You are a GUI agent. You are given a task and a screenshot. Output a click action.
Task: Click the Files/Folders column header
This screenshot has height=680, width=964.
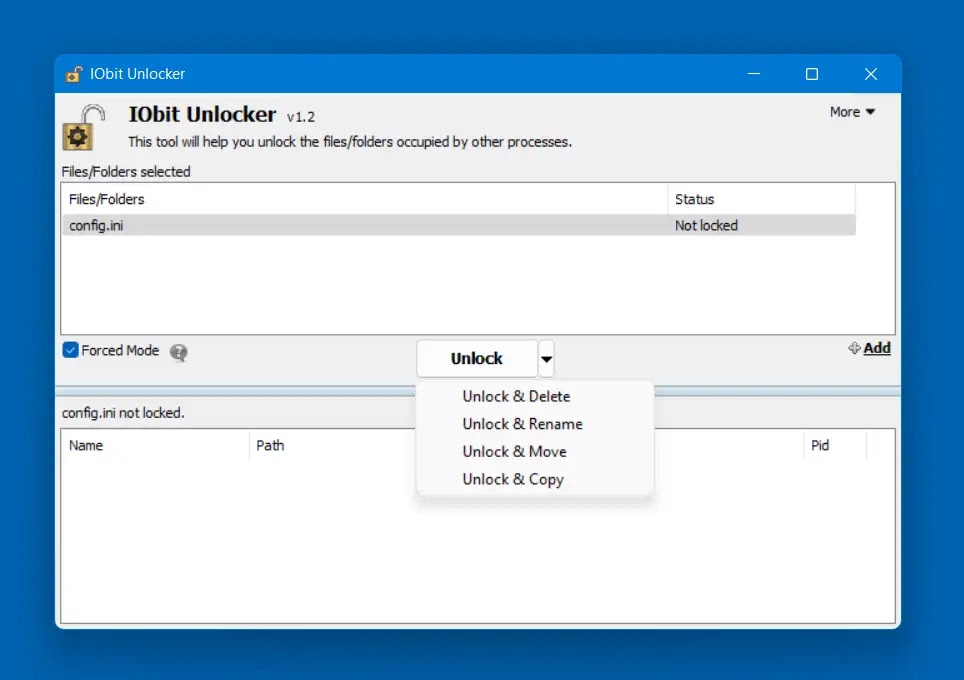(365, 199)
